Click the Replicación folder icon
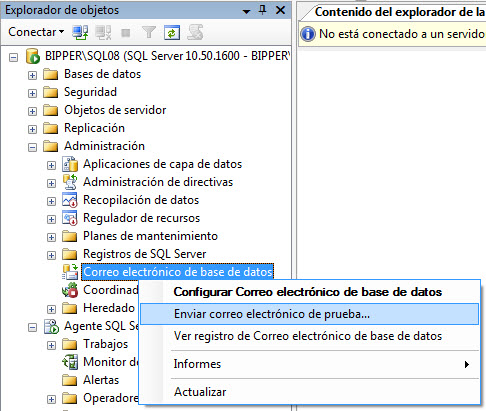 coord(51,128)
